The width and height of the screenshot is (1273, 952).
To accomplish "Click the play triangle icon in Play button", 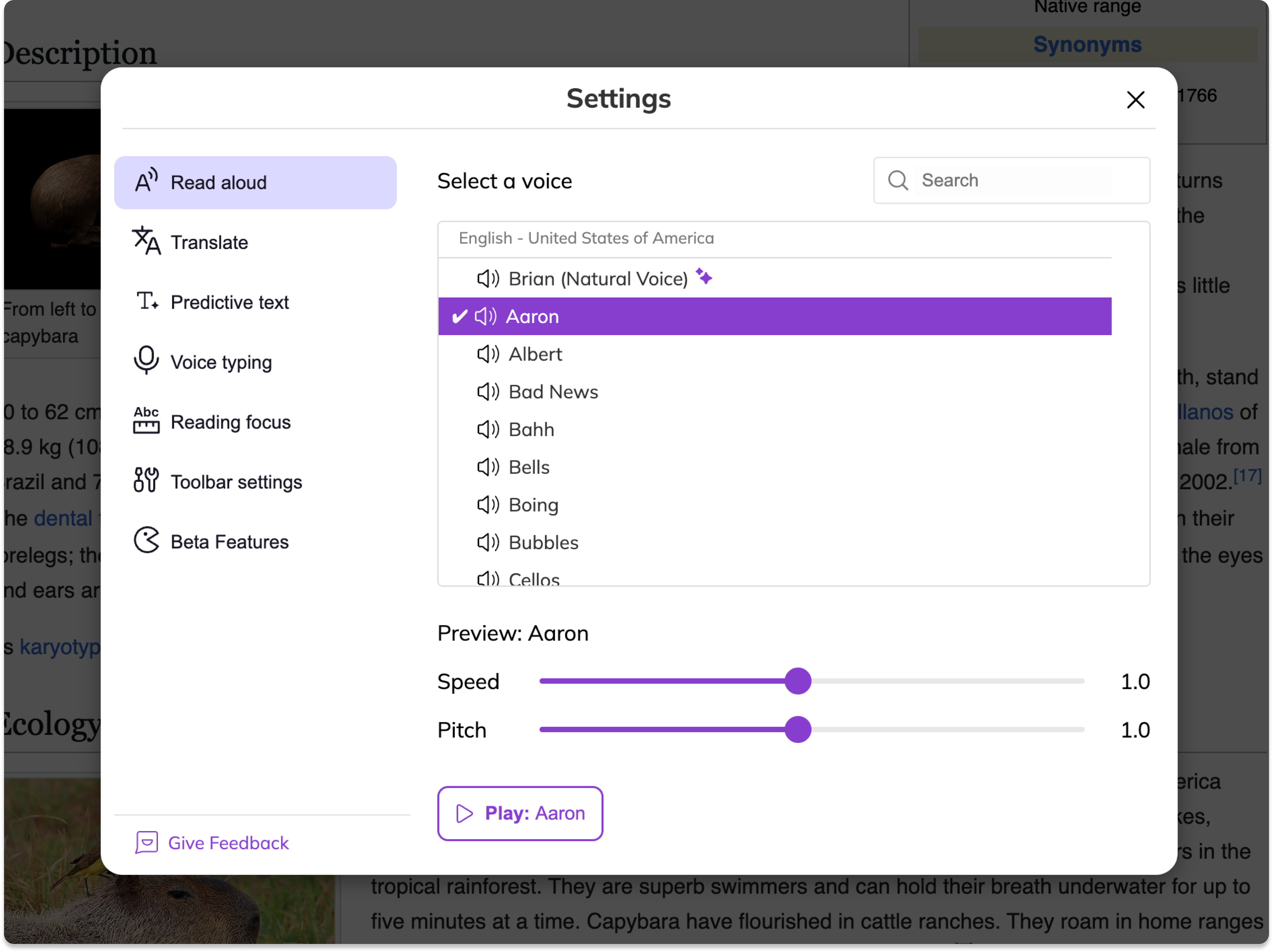I will [x=465, y=813].
